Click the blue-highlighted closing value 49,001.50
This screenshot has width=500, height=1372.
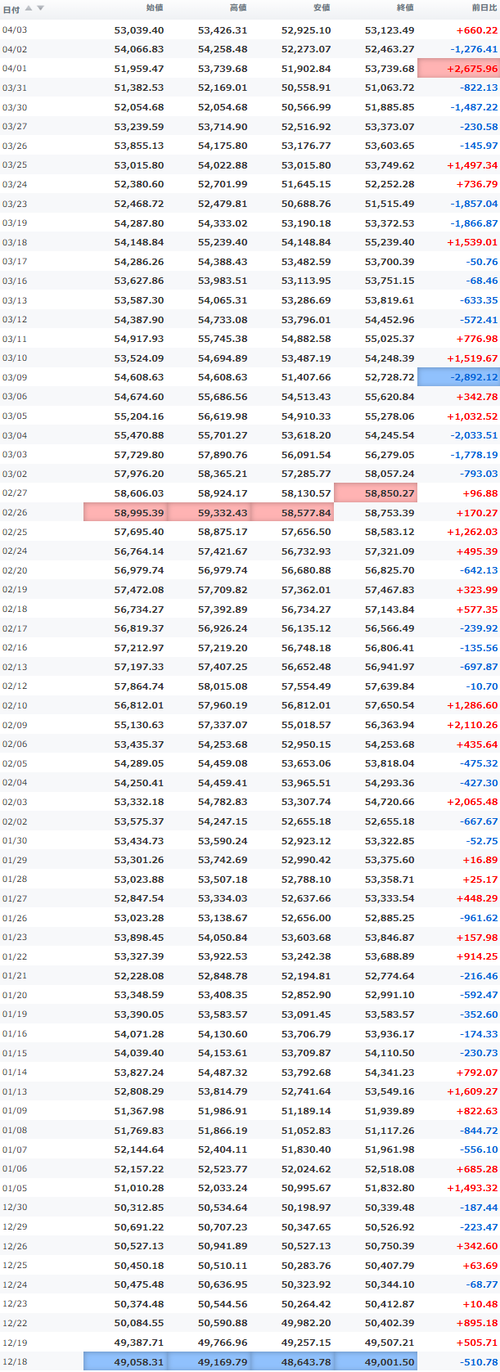click(375, 1362)
